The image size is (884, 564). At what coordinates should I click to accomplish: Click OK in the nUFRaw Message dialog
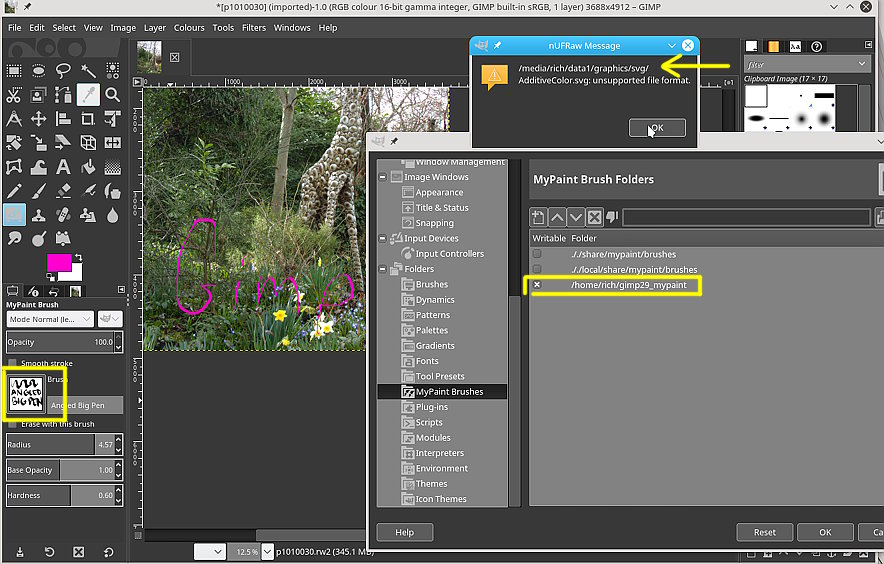[x=657, y=128]
